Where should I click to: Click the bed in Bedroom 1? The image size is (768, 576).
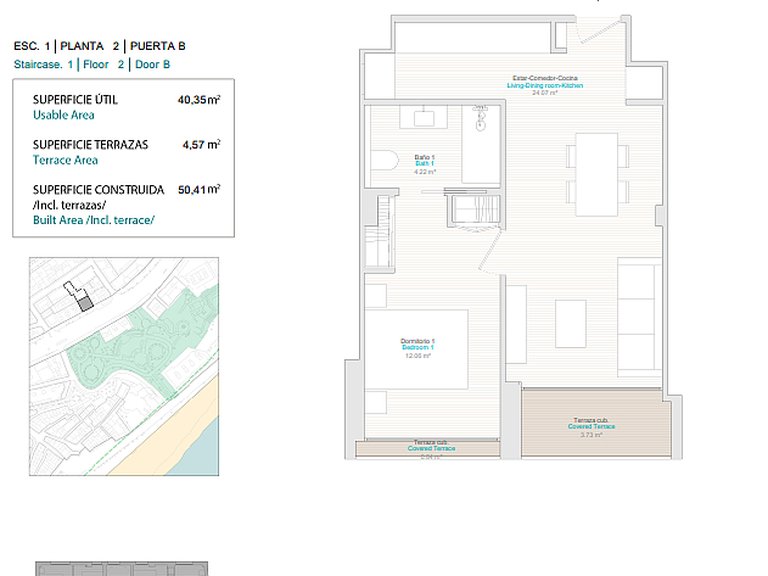(x=416, y=349)
